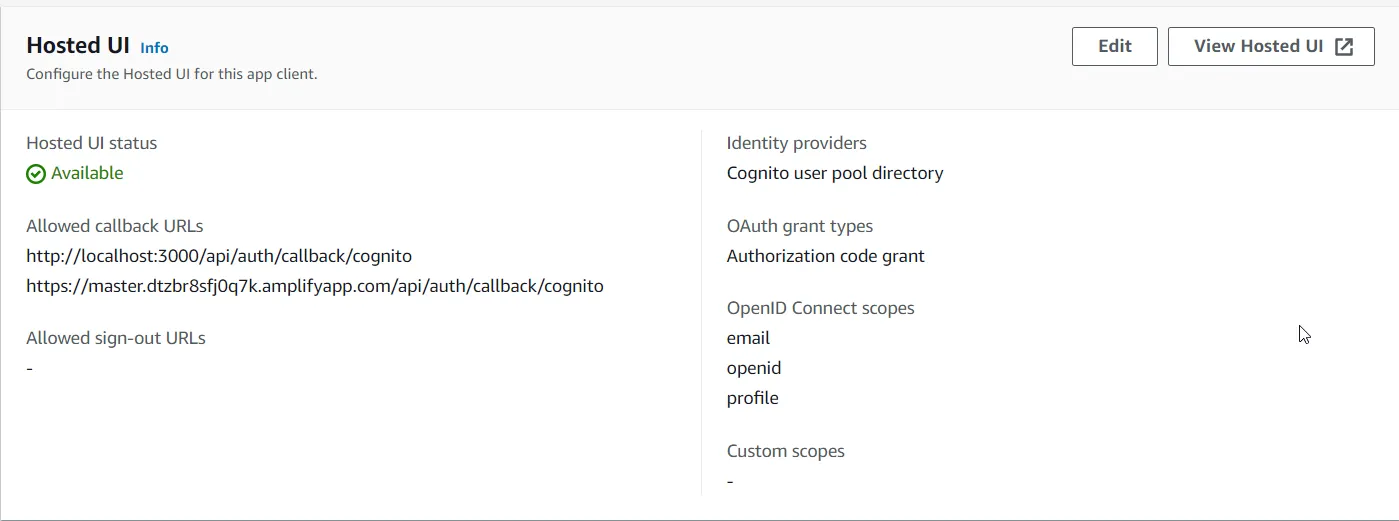Click the external link icon on View Hosted UI
Screen dimensions: 1399x521
(x=1344, y=47)
